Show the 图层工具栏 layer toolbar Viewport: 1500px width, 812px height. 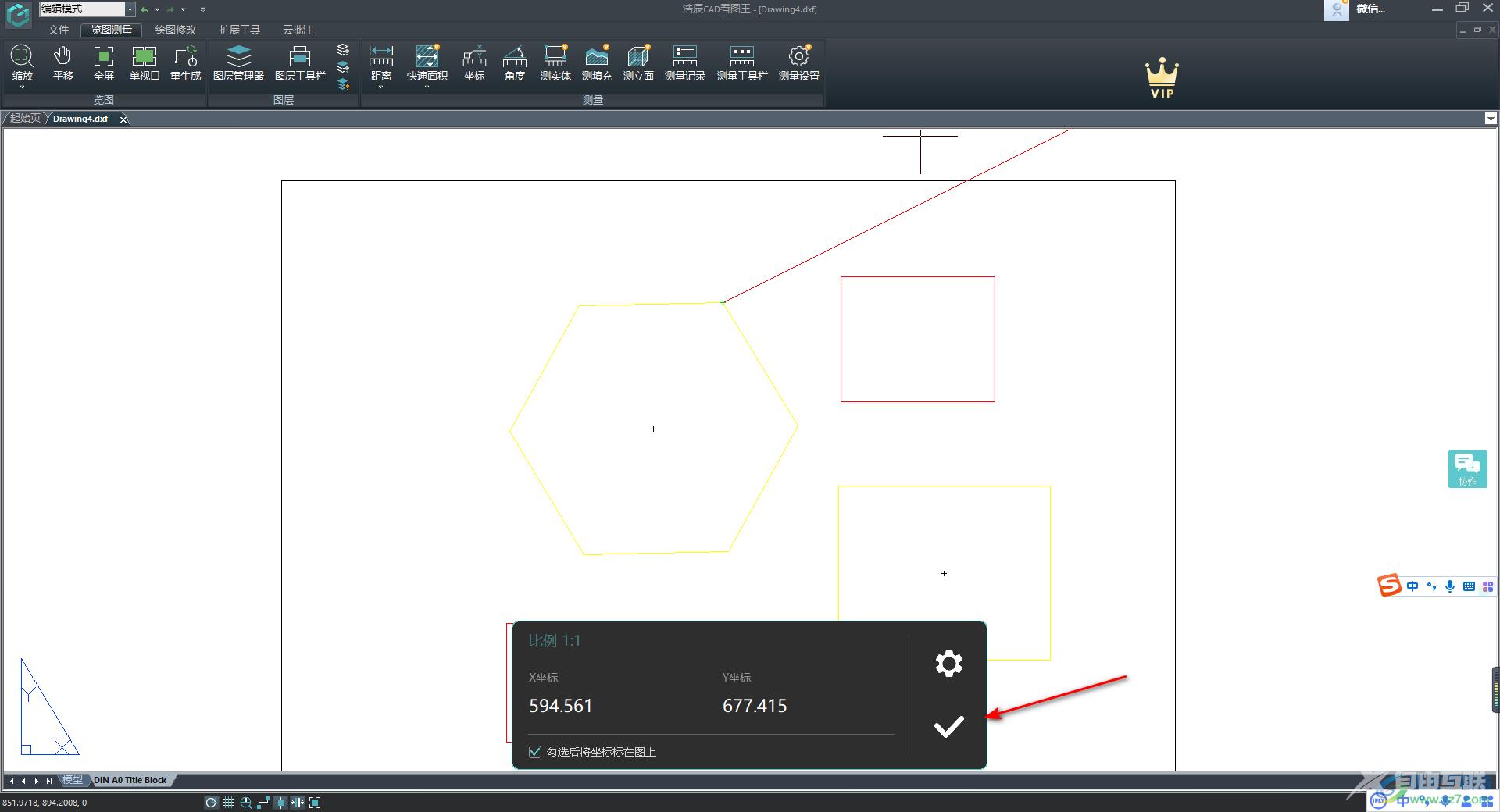point(300,62)
